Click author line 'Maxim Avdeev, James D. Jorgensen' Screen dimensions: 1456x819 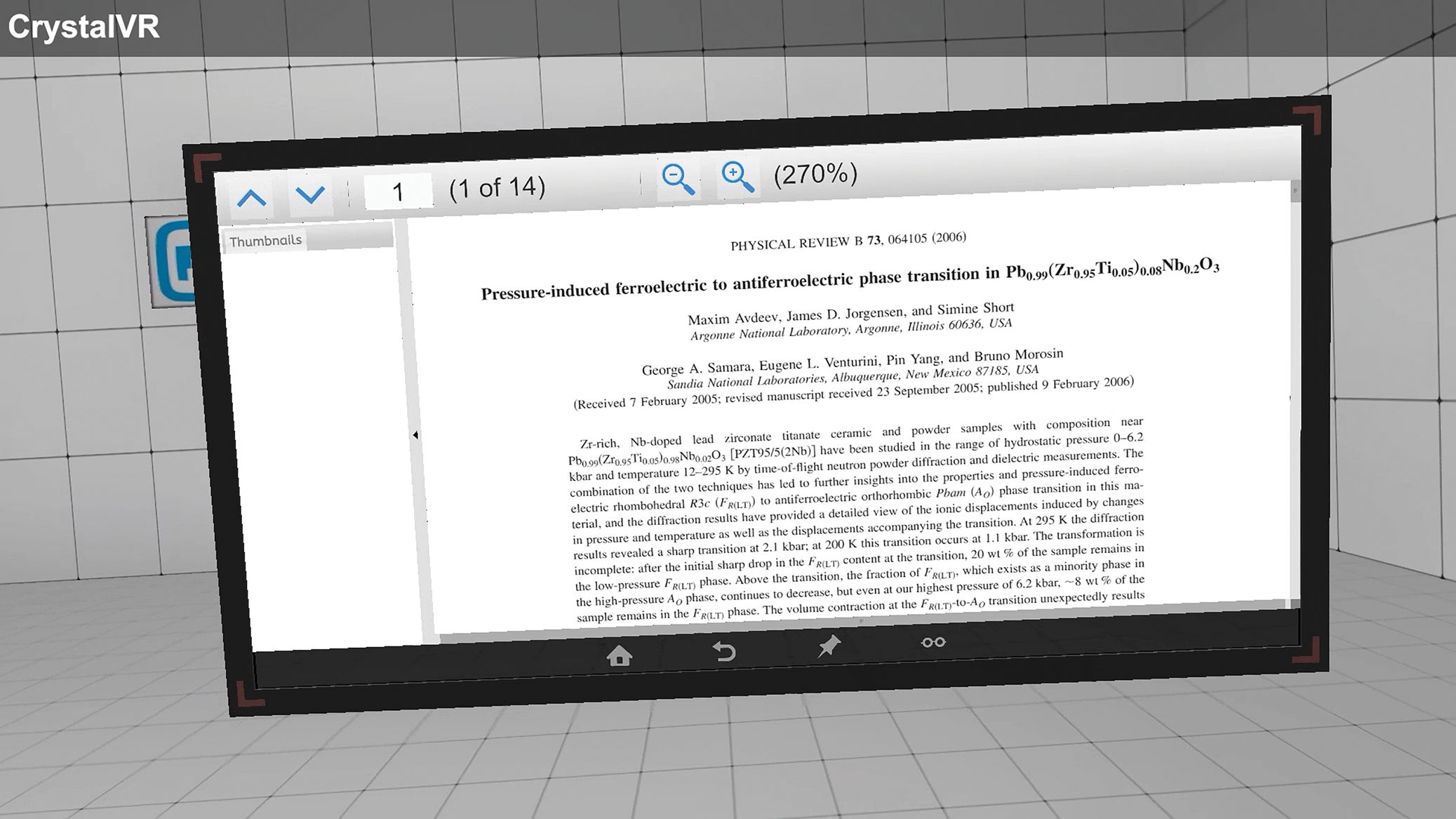pyautogui.click(x=850, y=313)
